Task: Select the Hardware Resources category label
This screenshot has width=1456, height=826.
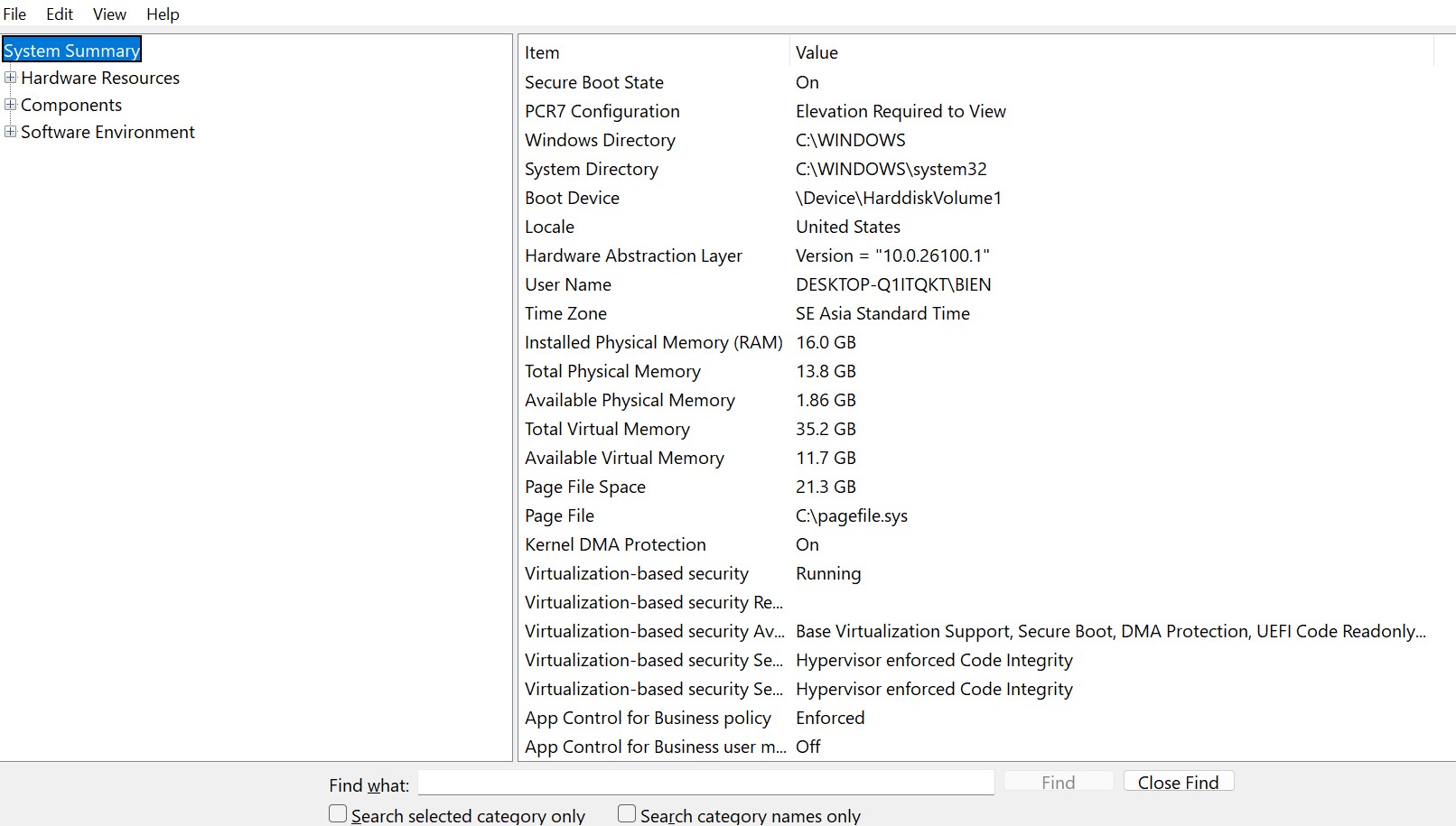Action: 100,78
